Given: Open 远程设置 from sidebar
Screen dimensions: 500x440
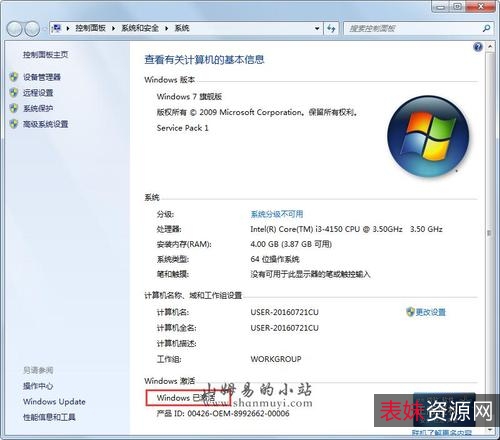Looking at the screenshot, I should tap(38, 92).
